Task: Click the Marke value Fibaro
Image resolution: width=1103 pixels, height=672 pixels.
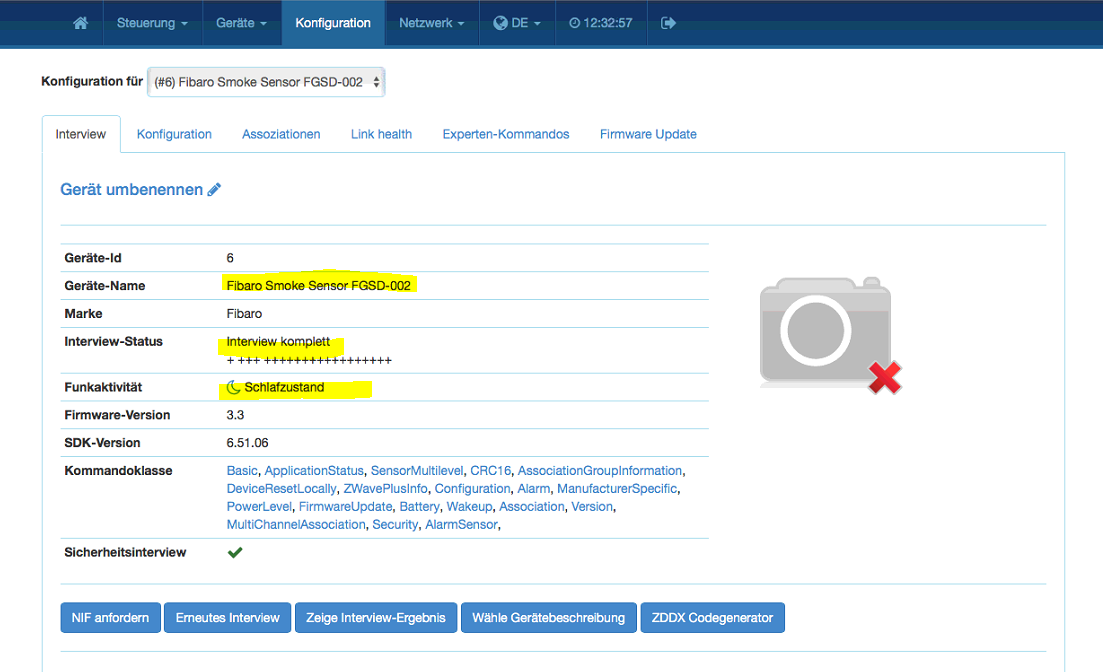Action: pos(244,314)
